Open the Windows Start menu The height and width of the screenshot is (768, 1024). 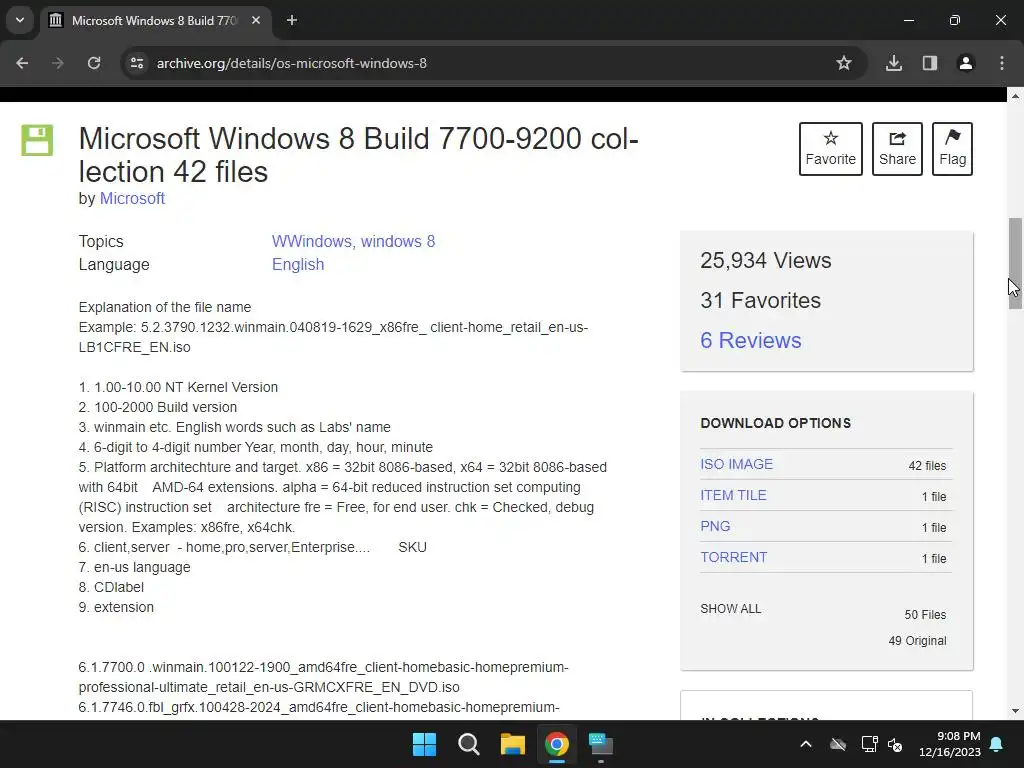(x=424, y=744)
